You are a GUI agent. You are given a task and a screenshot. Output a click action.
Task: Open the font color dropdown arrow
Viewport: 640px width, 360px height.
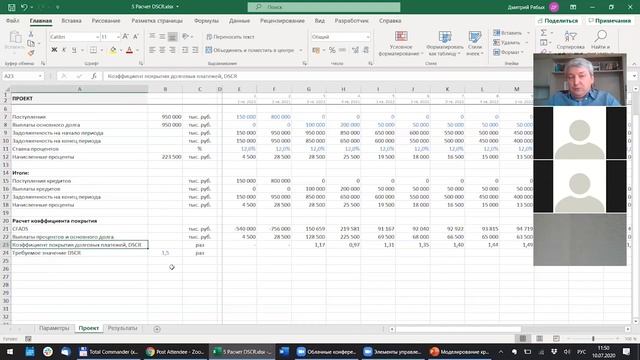point(137,50)
